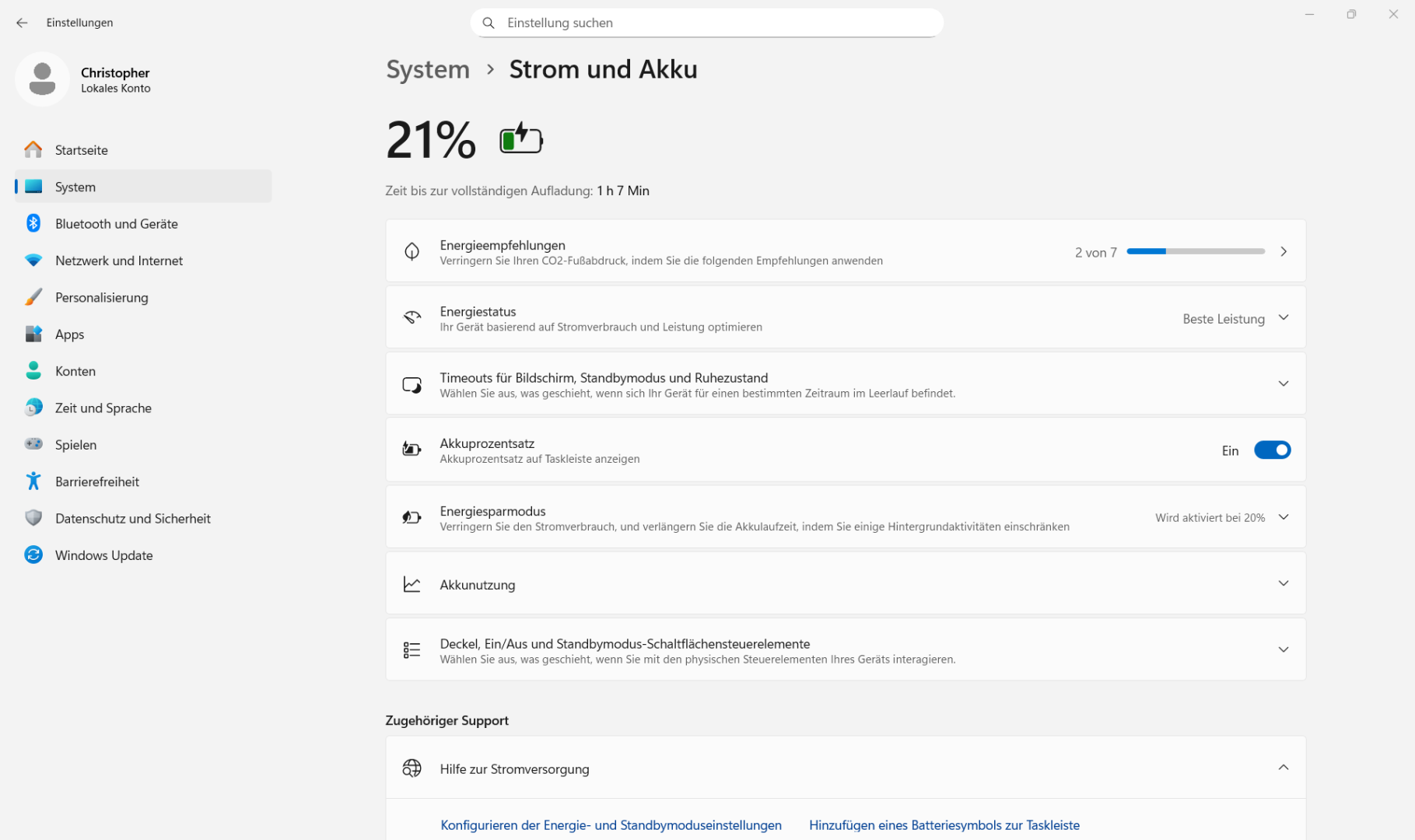Open the Energiestatus Beste Leistung dropdown
Image resolution: width=1415 pixels, height=840 pixels.
tap(1235, 318)
